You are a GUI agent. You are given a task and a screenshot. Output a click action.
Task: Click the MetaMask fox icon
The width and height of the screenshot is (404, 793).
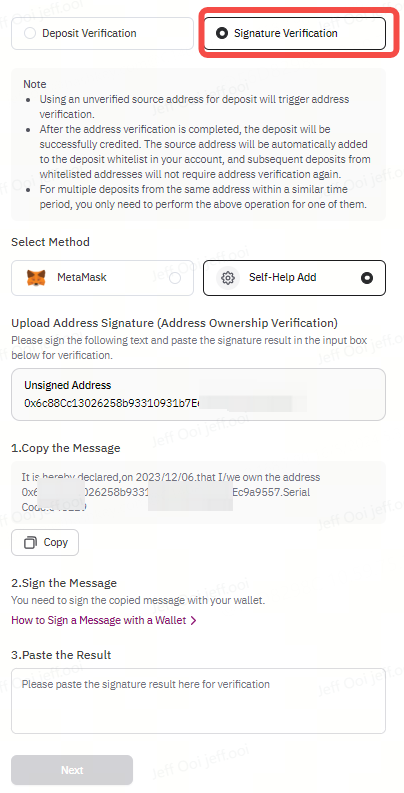tap(36, 278)
